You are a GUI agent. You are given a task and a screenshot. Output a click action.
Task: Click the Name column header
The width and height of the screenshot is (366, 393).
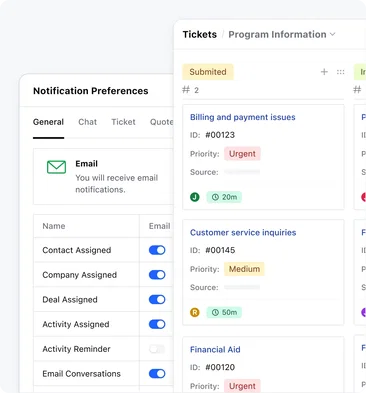[x=54, y=226]
